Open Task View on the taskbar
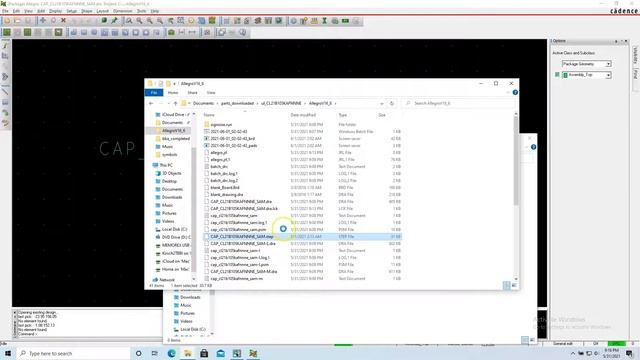Image resolution: width=640 pixels, height=360 pixels. tap(155, 353)
